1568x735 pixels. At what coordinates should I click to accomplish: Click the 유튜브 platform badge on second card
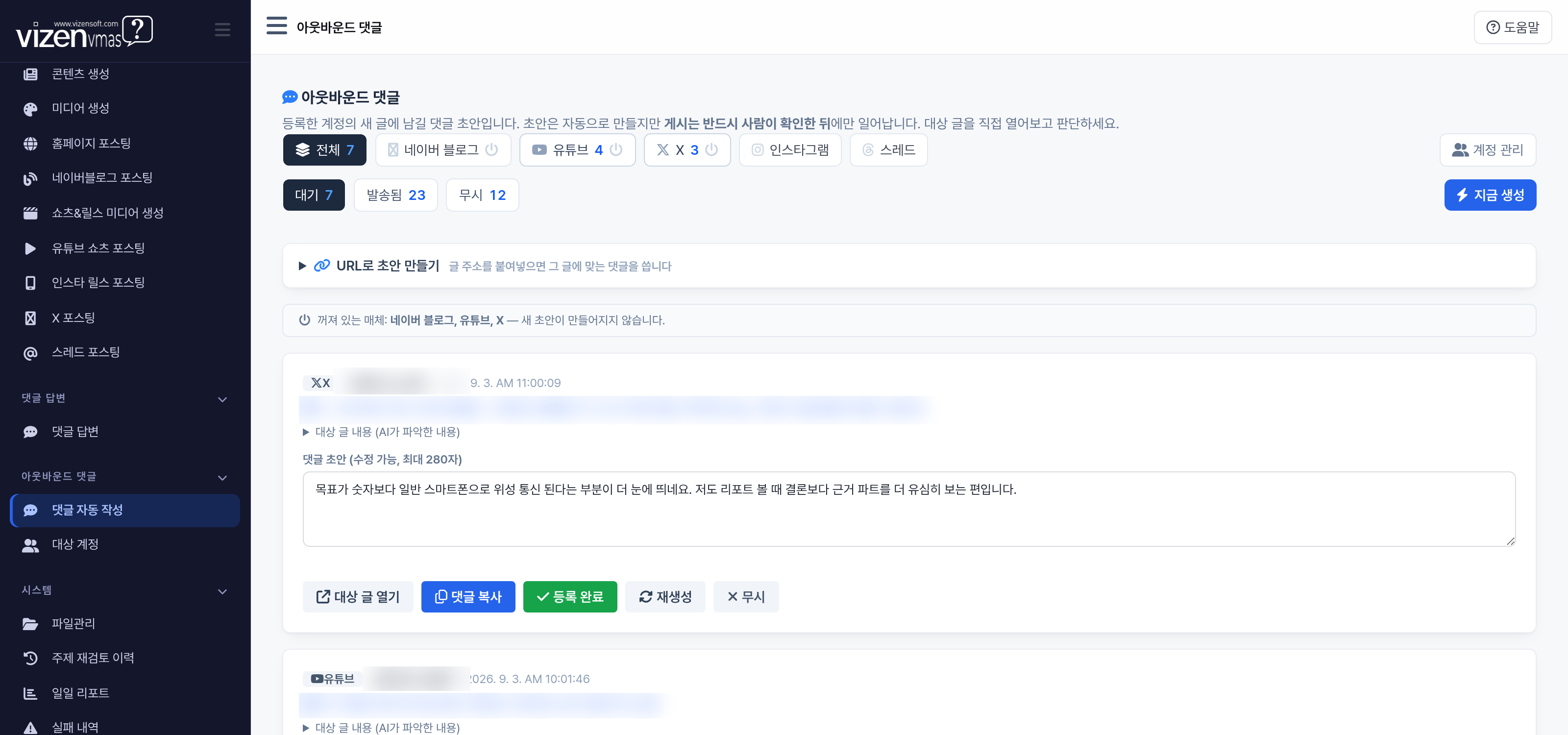pos(332,679)
